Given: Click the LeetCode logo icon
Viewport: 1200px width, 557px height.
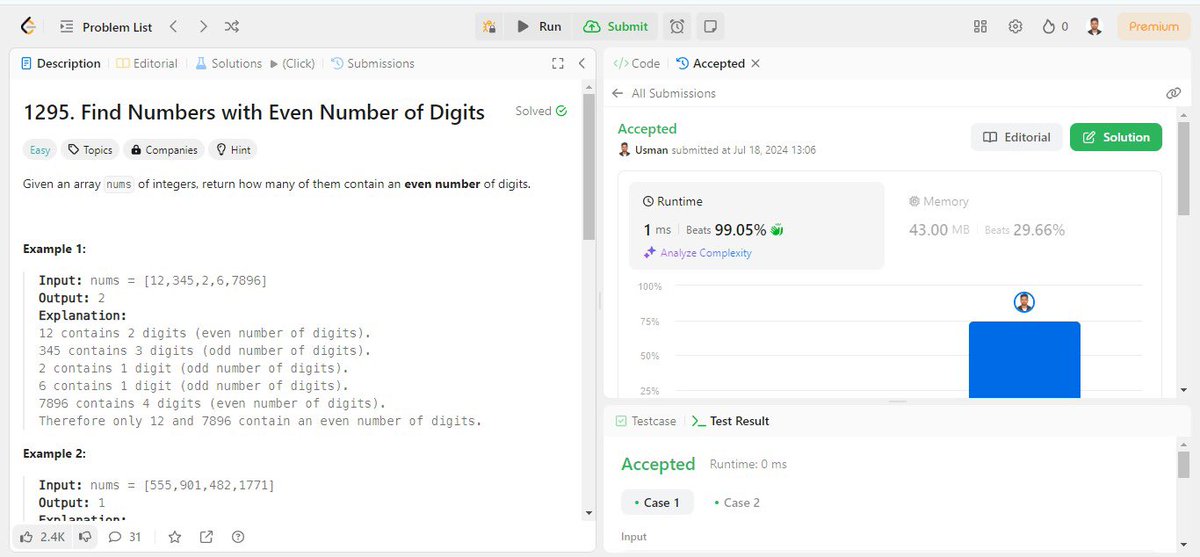Looking at the screenshot, I should (x=27, y=26).
